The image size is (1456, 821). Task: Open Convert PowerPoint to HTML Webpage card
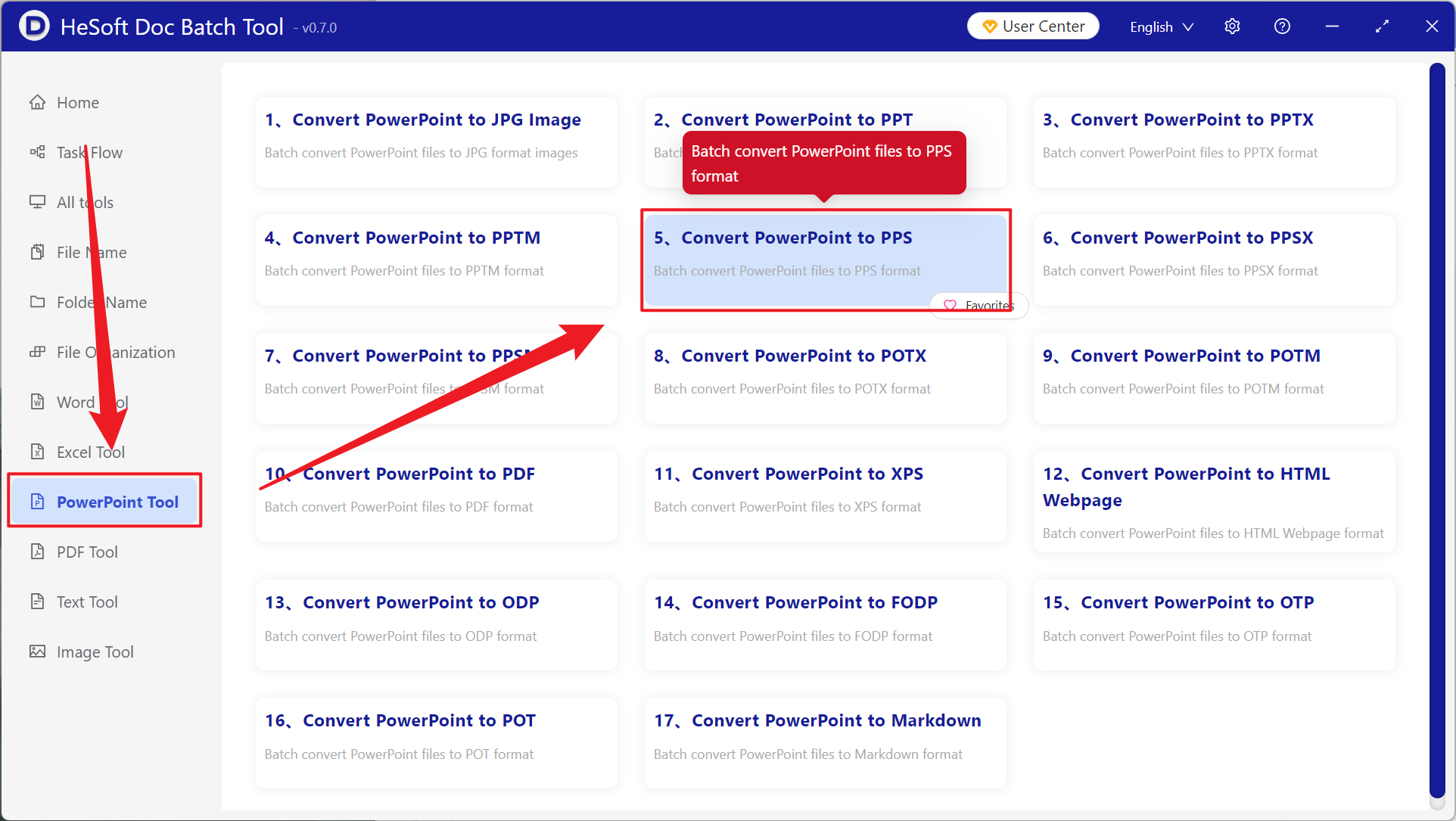[1214, 502]
